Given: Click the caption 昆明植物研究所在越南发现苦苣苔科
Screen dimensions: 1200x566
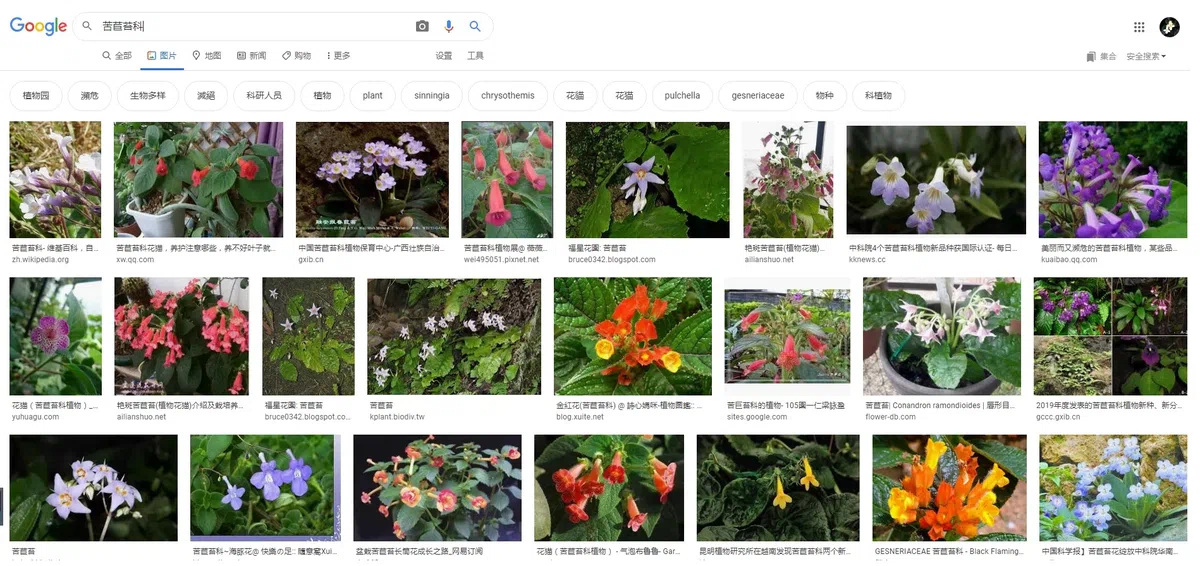Looking at the screenshot, I should point(774,551).
